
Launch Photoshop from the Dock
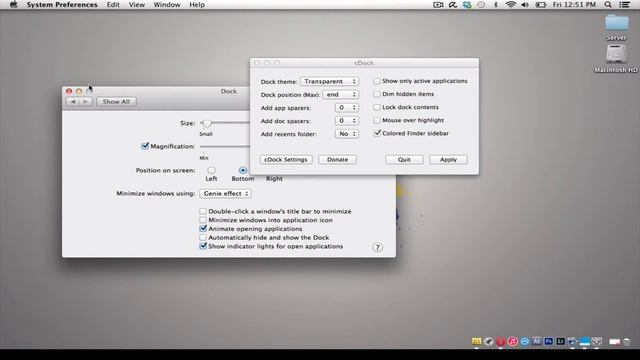coord(549,341)
